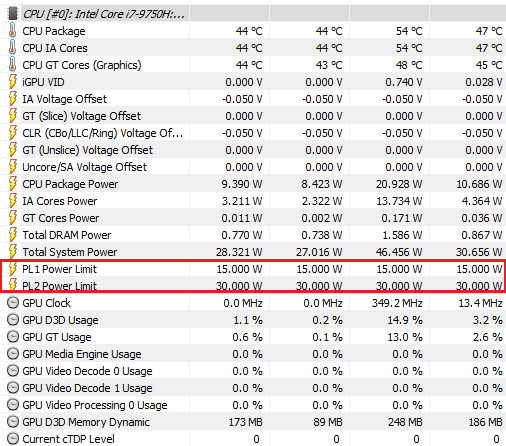The height and width of the screenshot is (446, 506).
Task: Click lightning icon beside iGPU VID
Action: (x=13, y=82)
